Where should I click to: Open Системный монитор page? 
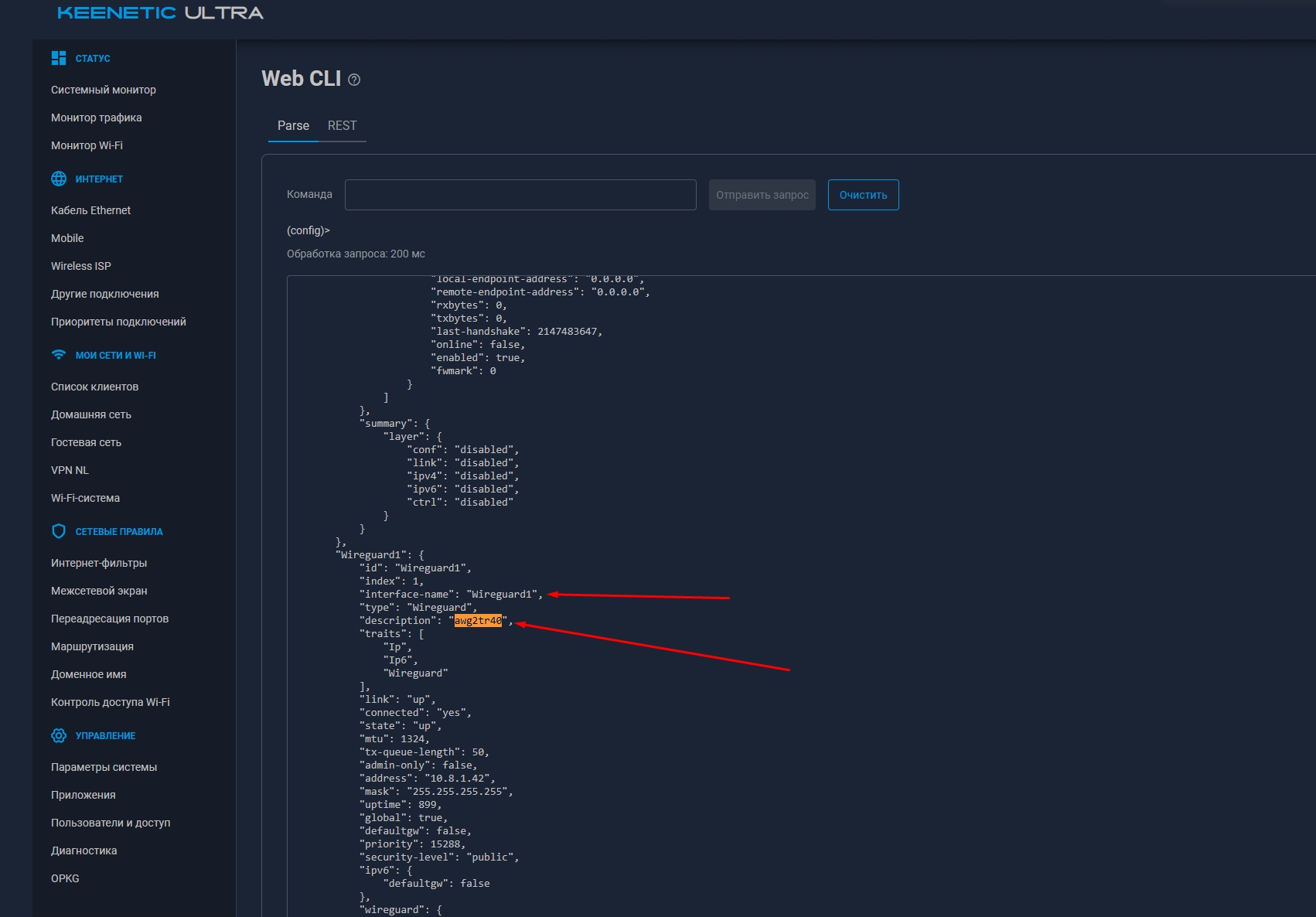coord(104,90)
